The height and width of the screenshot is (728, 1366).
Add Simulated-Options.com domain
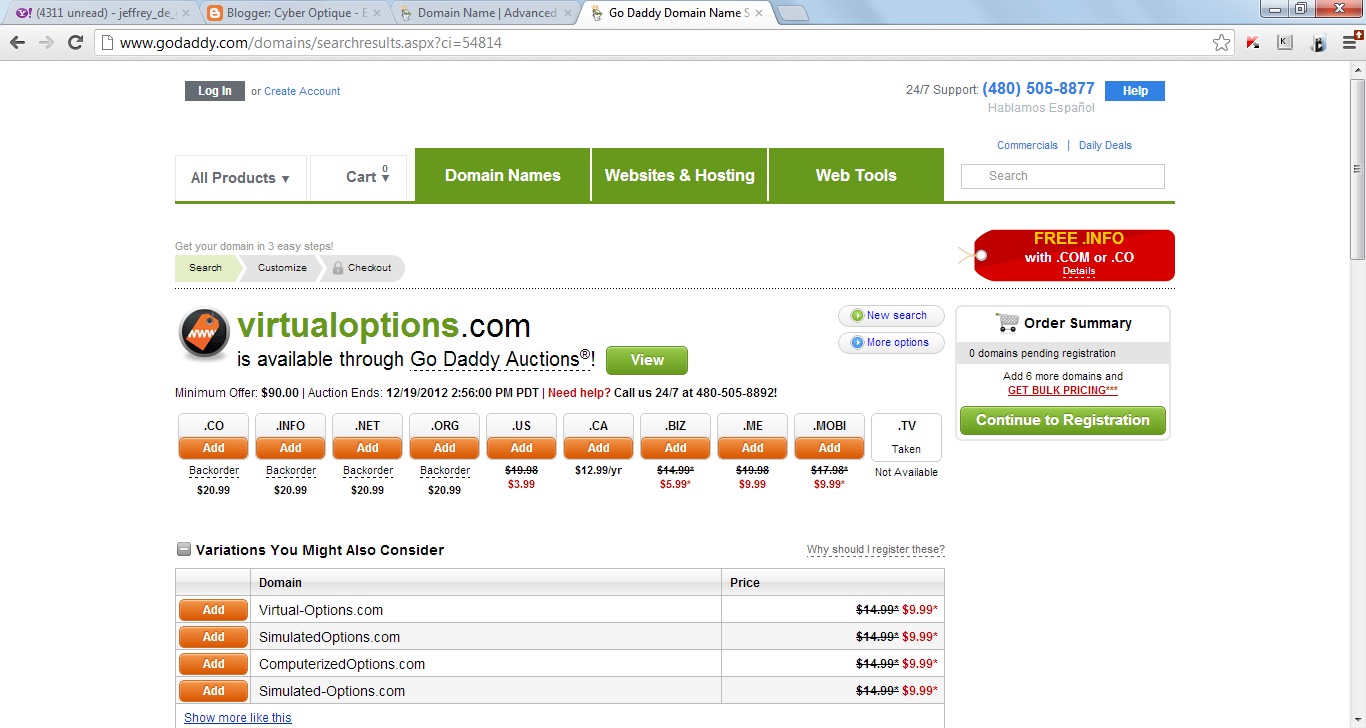point(214,691)
